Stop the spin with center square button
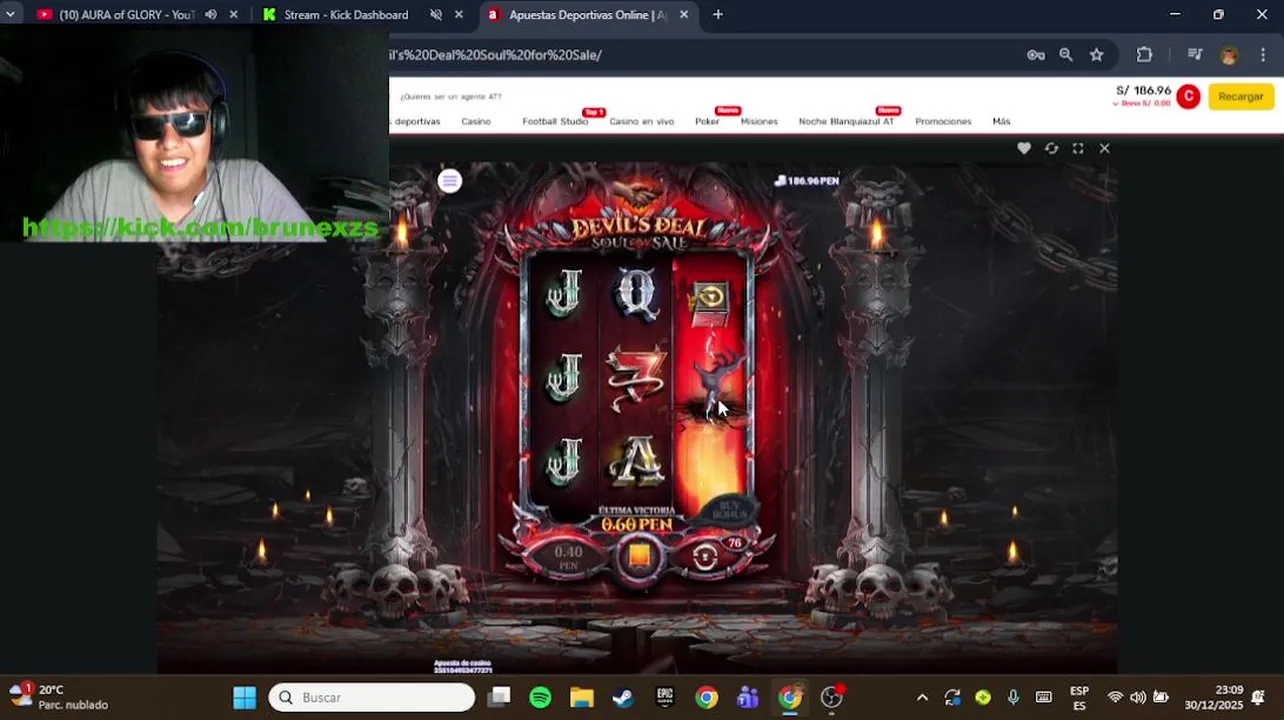This screenshot has width=1284, height=720. [x=639, y=555]
